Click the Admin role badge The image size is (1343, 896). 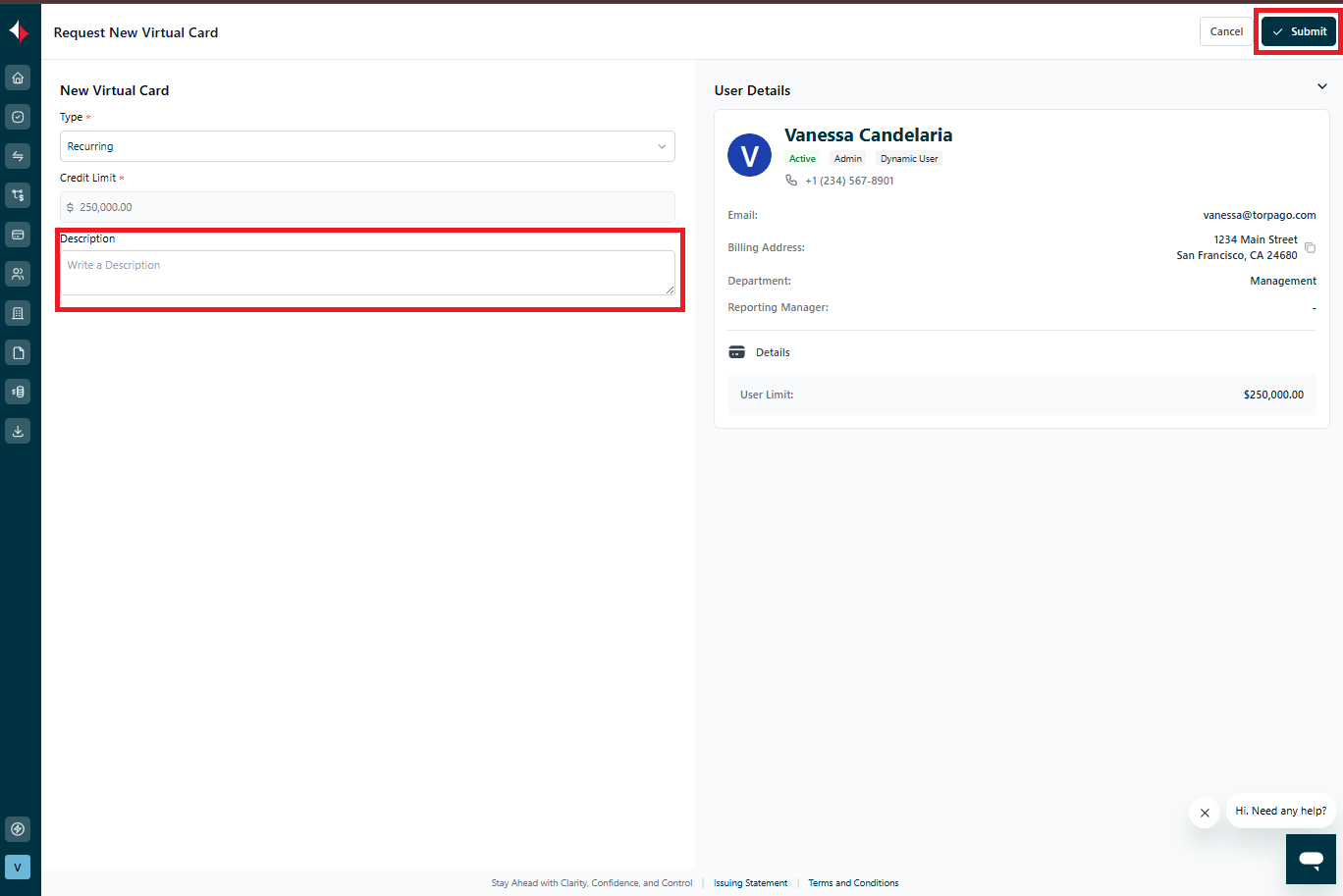[848, 159]
